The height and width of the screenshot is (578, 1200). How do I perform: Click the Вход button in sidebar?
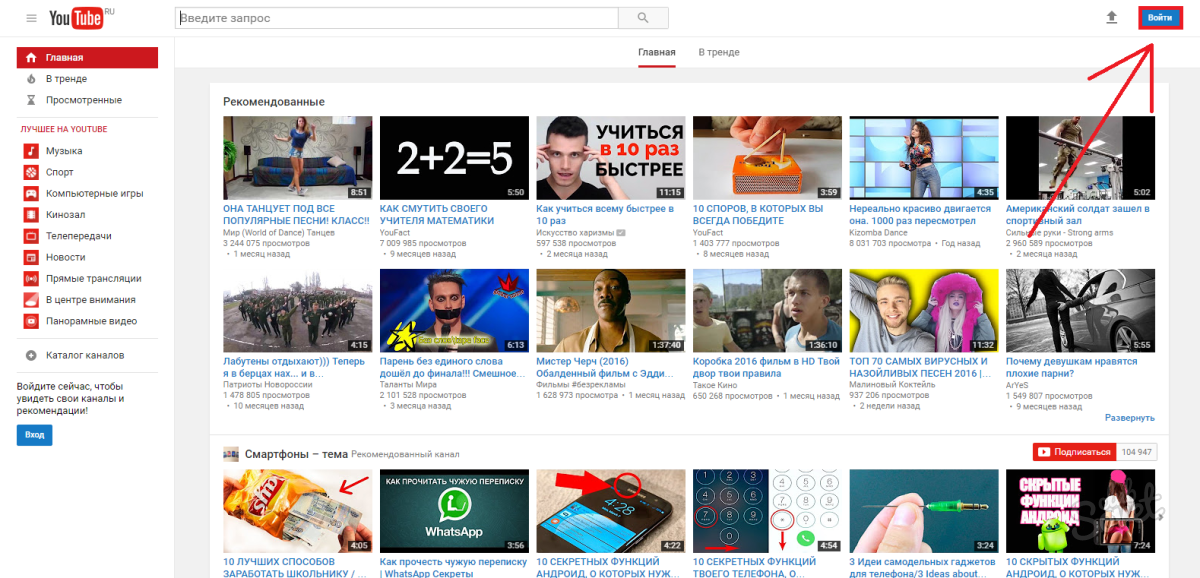pyautogui.click(x=34, y=435)
